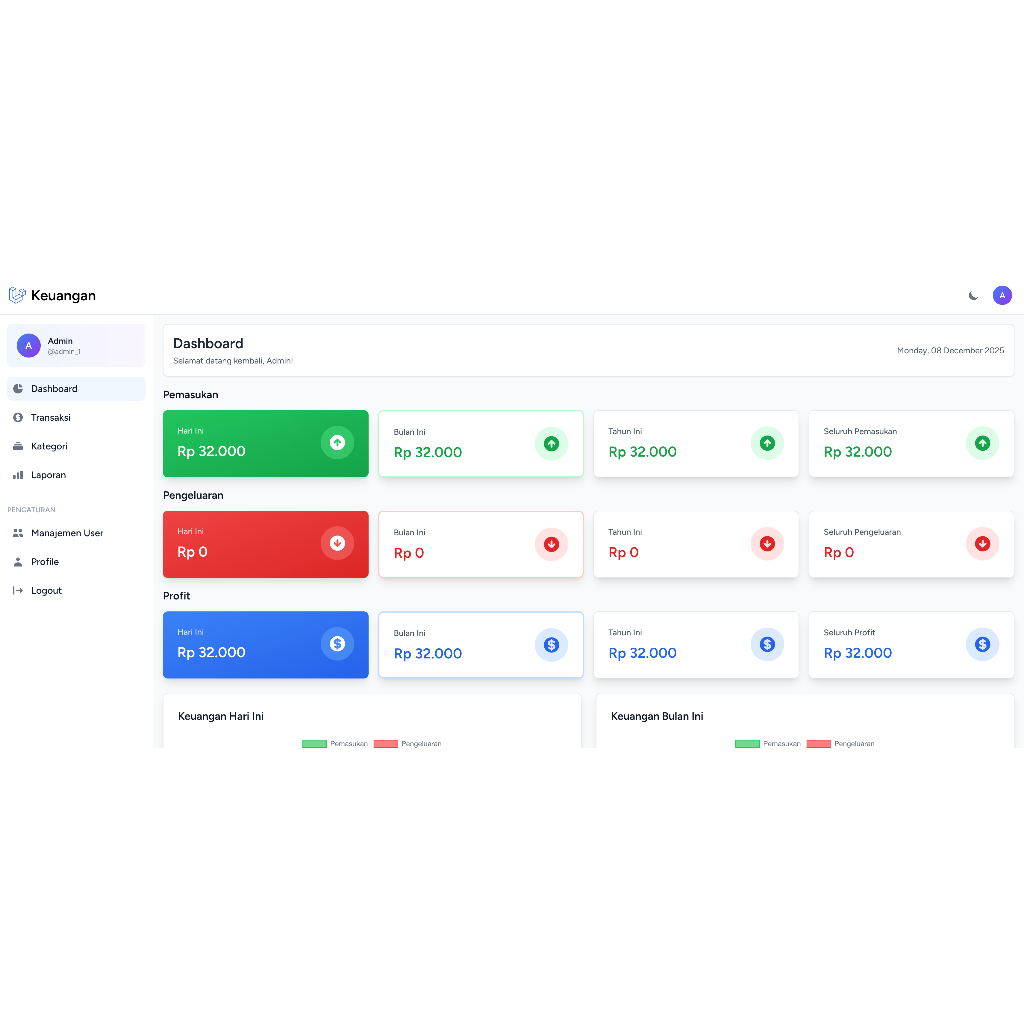The image size is (1024, 1024).
Task: Click down-arrow icon on Seluruh Pengeluaran card
Action: point(982,544)
